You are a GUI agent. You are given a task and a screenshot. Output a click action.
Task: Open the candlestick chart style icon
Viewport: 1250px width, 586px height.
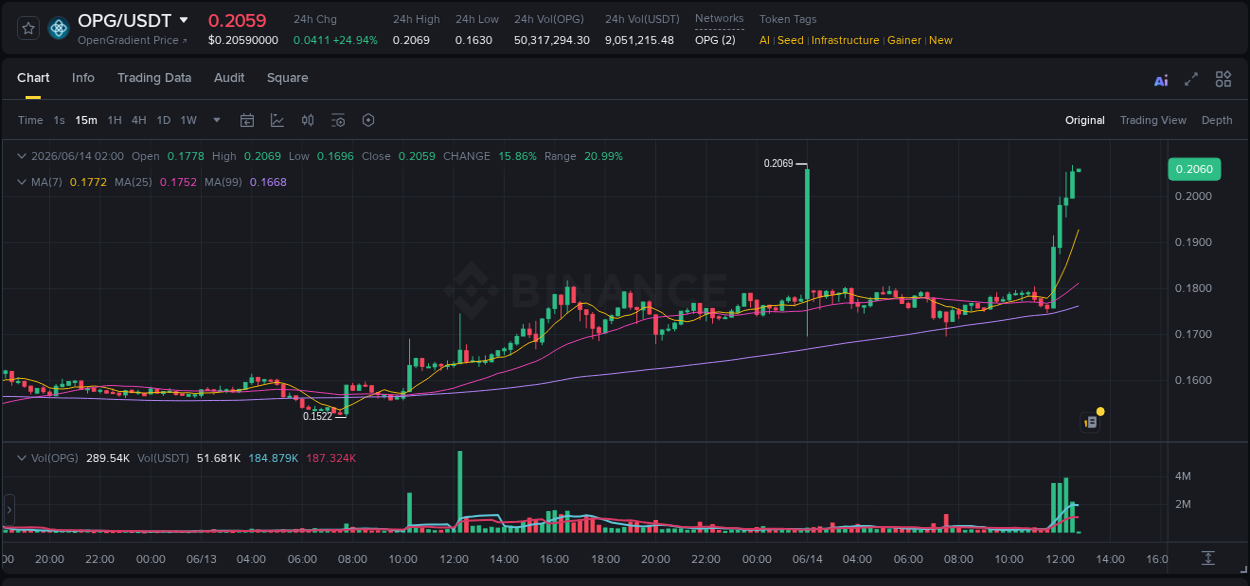(308, 120)
